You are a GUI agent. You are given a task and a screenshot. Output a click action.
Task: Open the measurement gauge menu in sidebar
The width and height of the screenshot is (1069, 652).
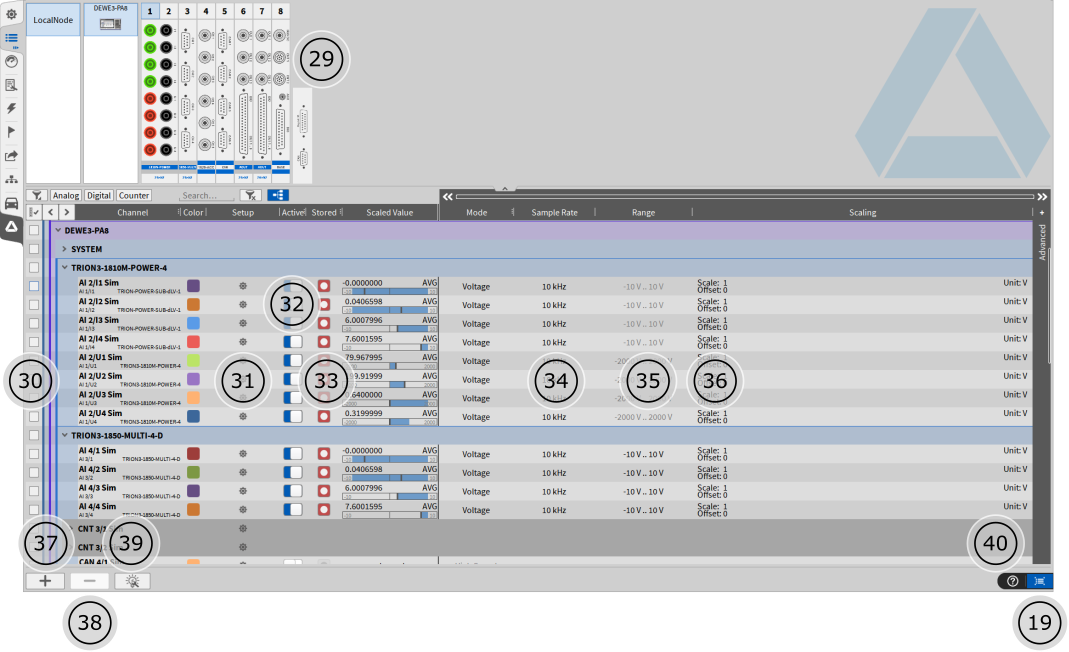tap(12, 61)
